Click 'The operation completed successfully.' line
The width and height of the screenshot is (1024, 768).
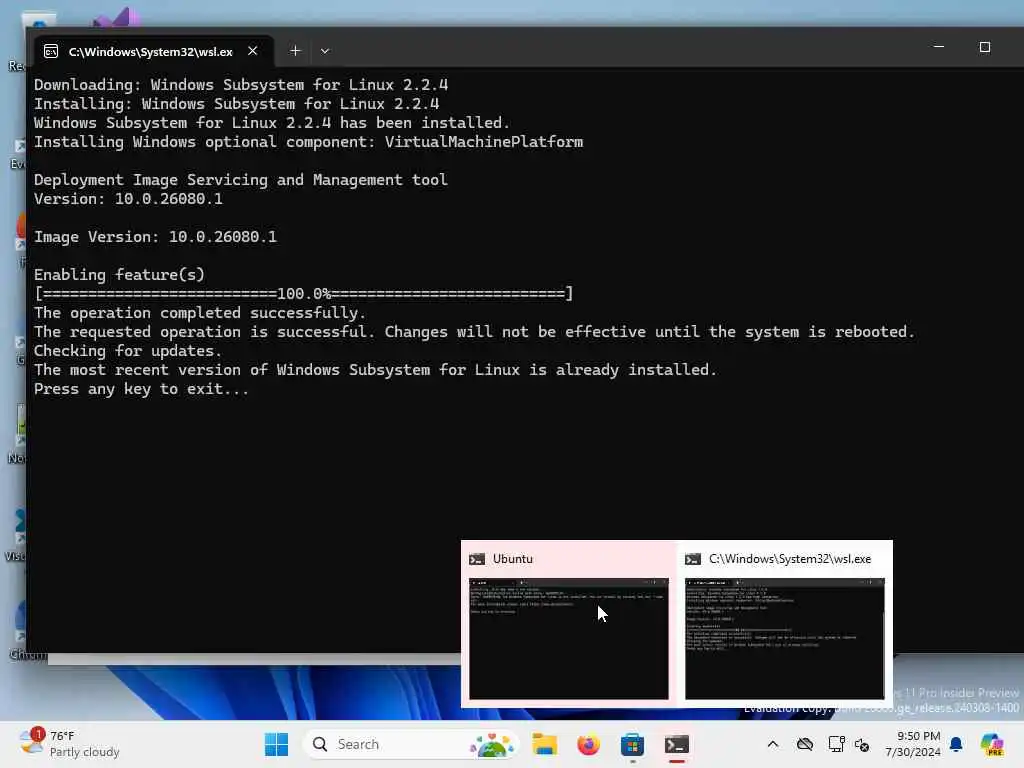coord(200,313)
